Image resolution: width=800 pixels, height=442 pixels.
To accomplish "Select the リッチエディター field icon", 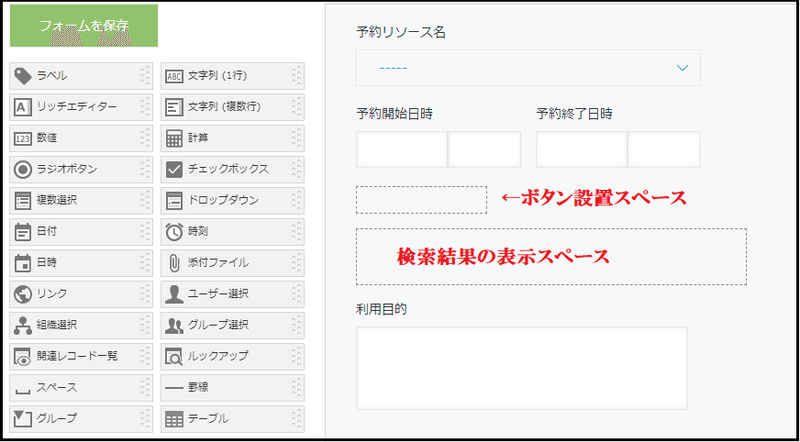I will [x=21, y=107].
